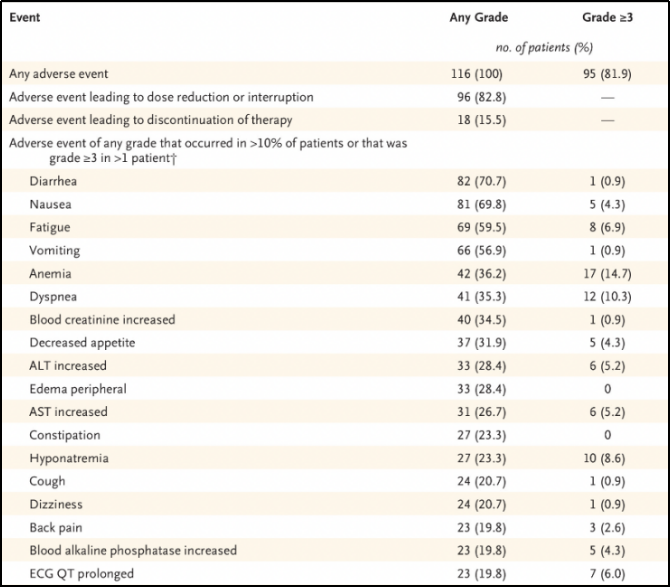
Task: Select "Blood creatinine increased" row label
Action: point(103,320)
